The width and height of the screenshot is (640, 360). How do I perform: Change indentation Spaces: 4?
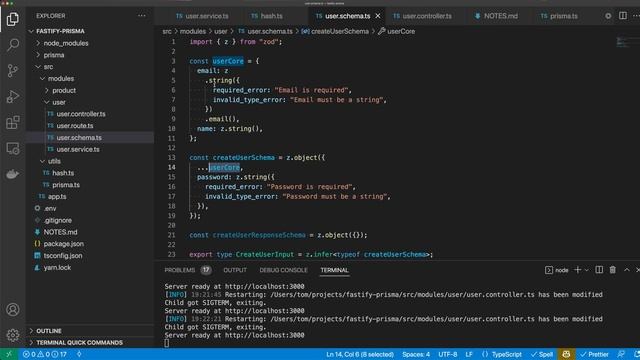(x=416, y=354)
